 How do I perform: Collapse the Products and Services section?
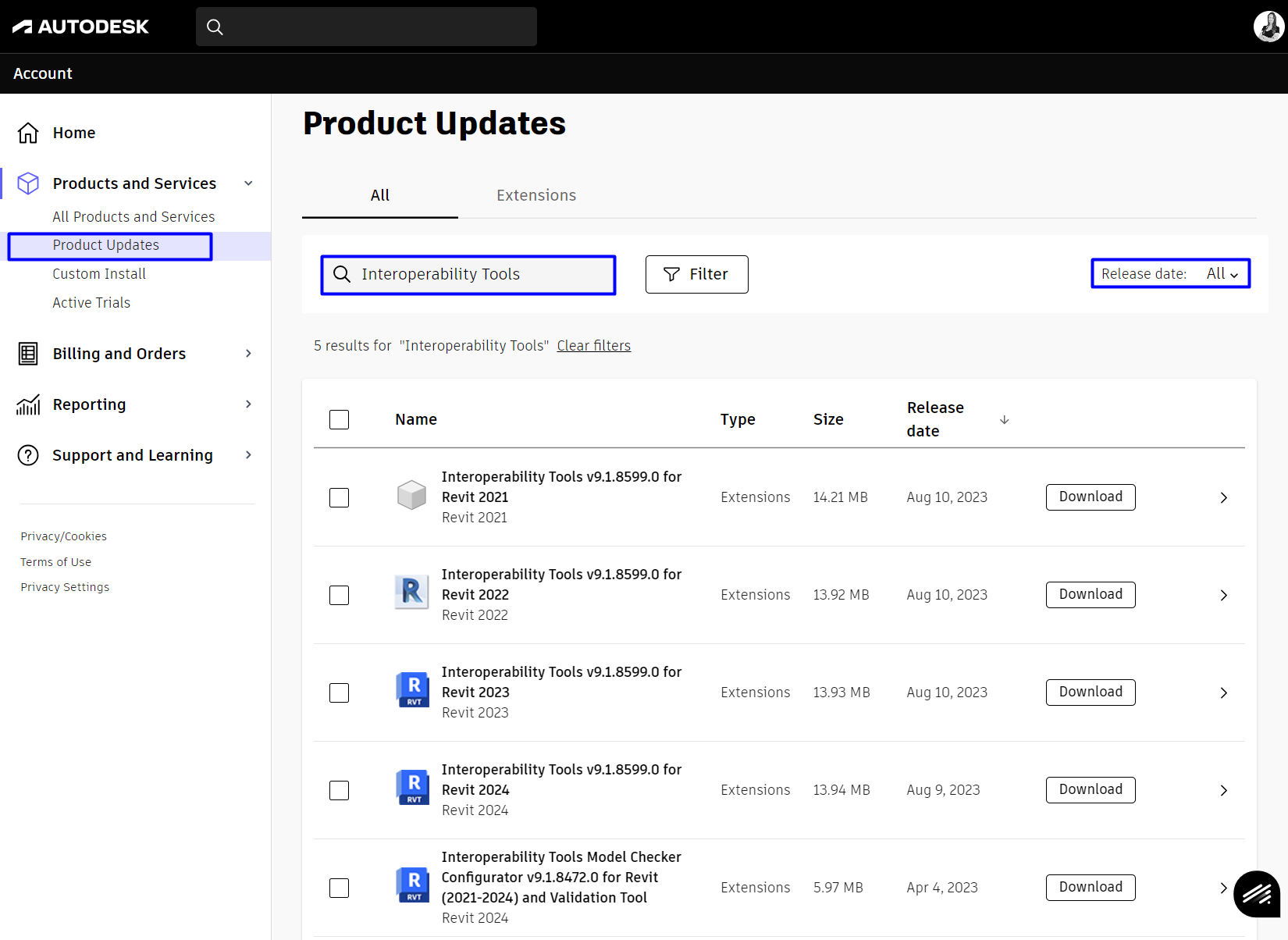[248, 183]
